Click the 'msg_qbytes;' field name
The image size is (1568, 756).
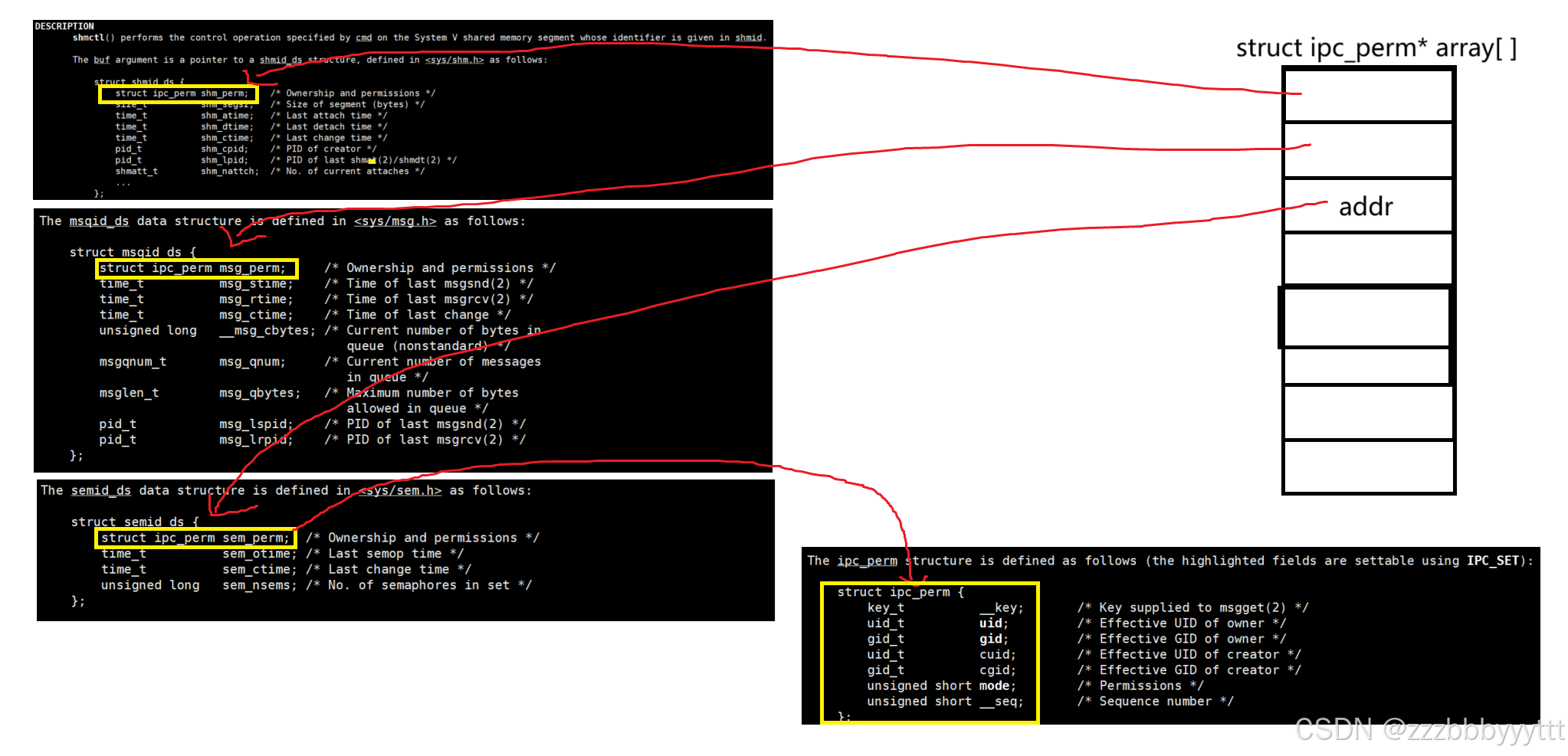(x=260, y=393)
